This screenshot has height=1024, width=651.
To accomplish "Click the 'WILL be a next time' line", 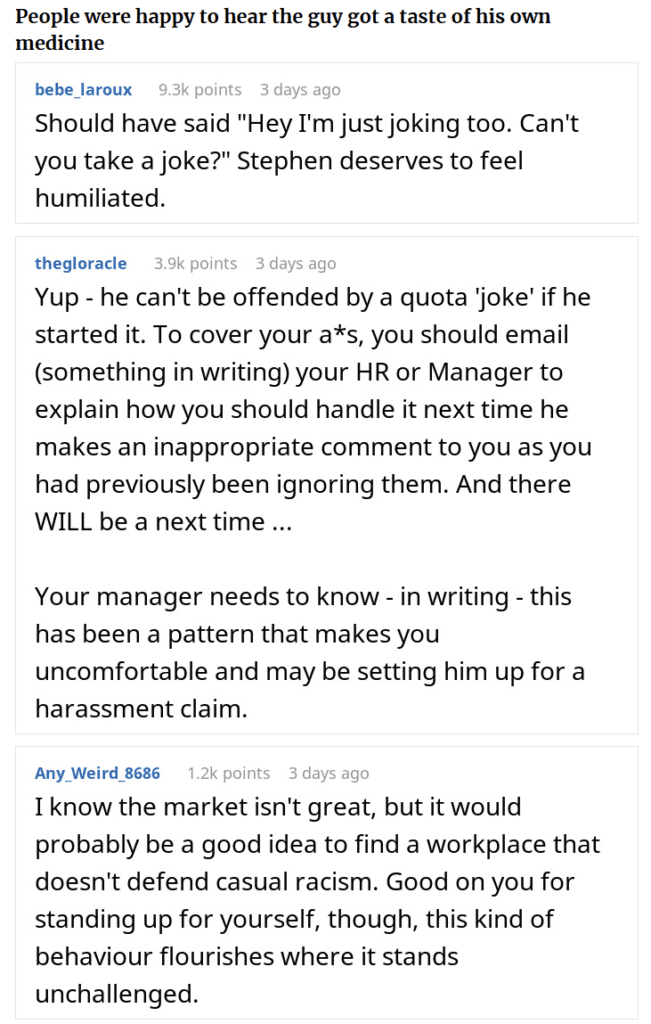I will [x=163, y=521].
